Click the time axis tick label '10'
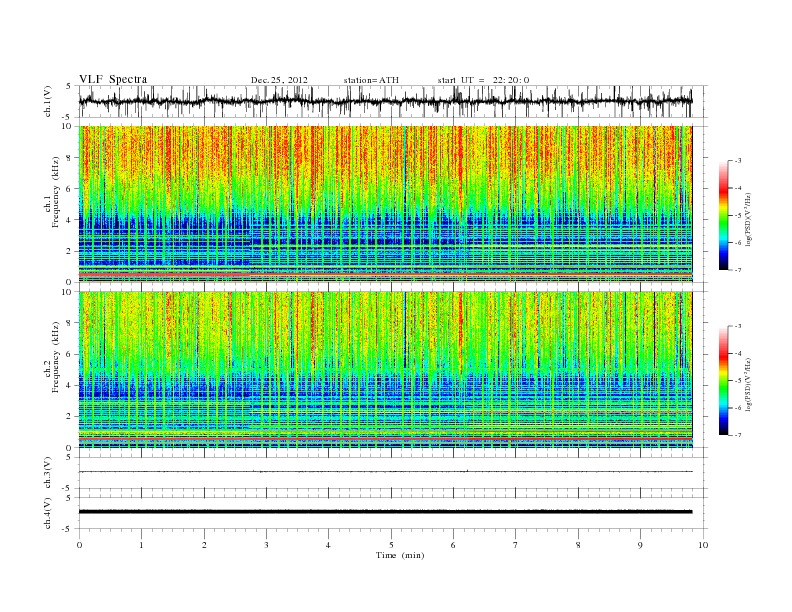Image resolution: width=792 pixels, height=612 pixels. point(703,545)
